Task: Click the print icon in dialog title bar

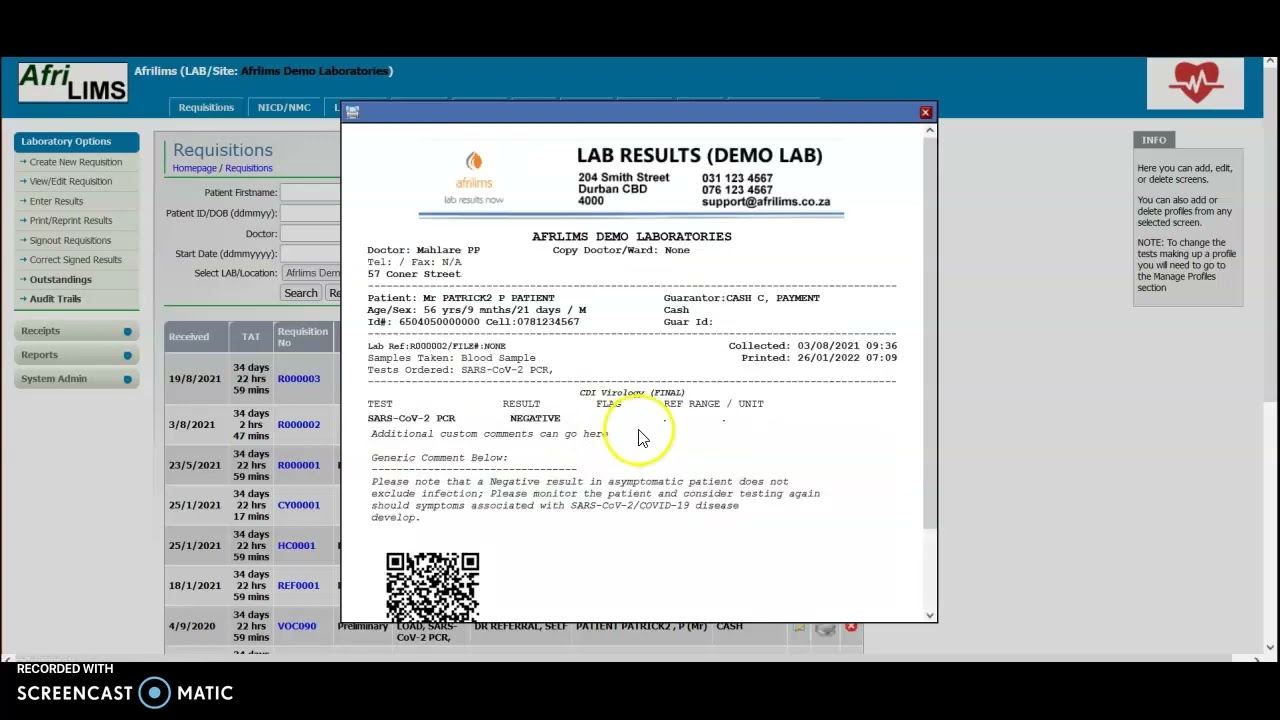Action: pyautogui.click(x=352, y=112)
